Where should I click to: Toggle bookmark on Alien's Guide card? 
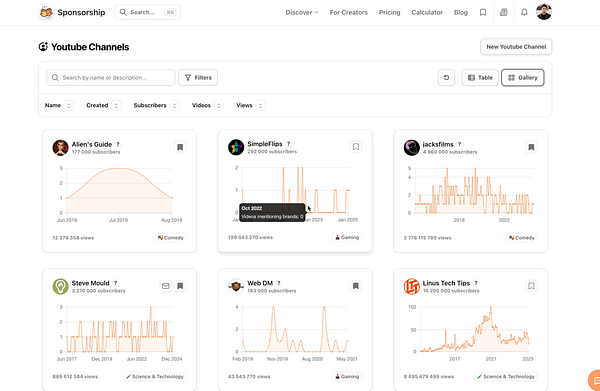click(180, 147)
